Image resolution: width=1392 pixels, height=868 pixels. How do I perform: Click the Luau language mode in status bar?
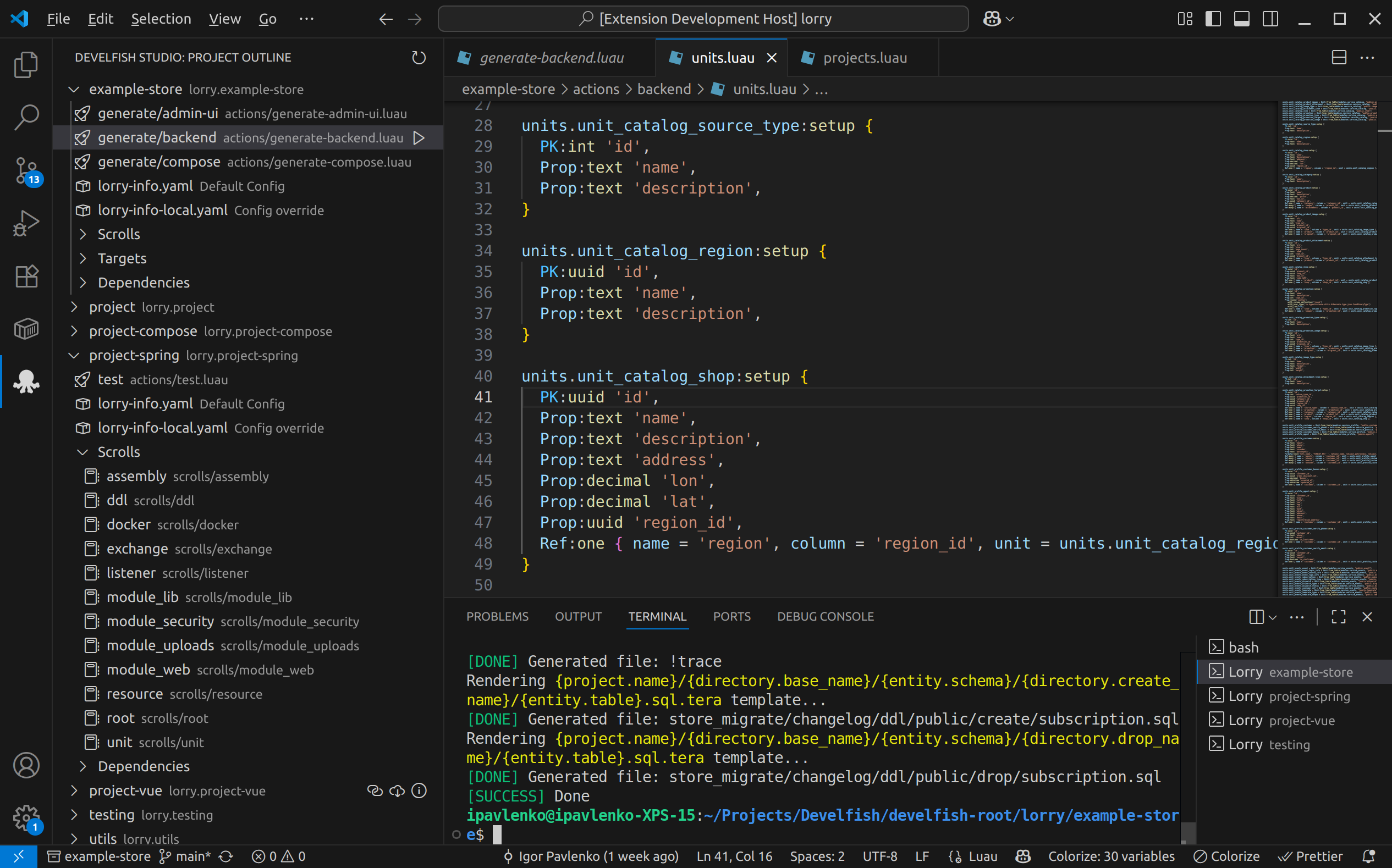983,856
